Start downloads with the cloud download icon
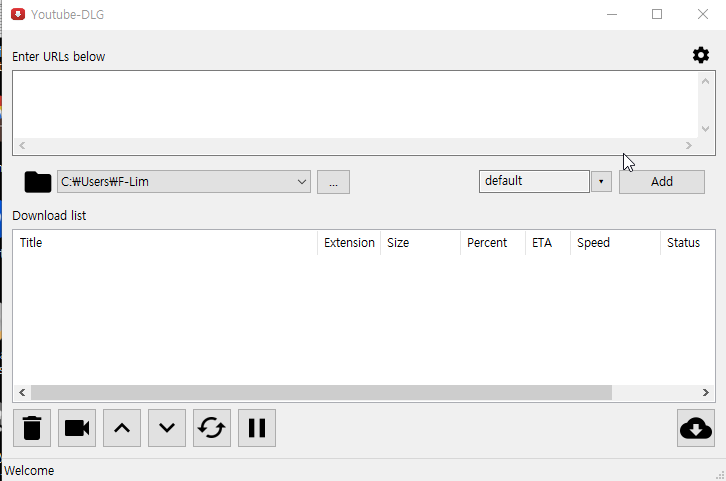This screenshot has width=726, height=481. coord(696,428)
